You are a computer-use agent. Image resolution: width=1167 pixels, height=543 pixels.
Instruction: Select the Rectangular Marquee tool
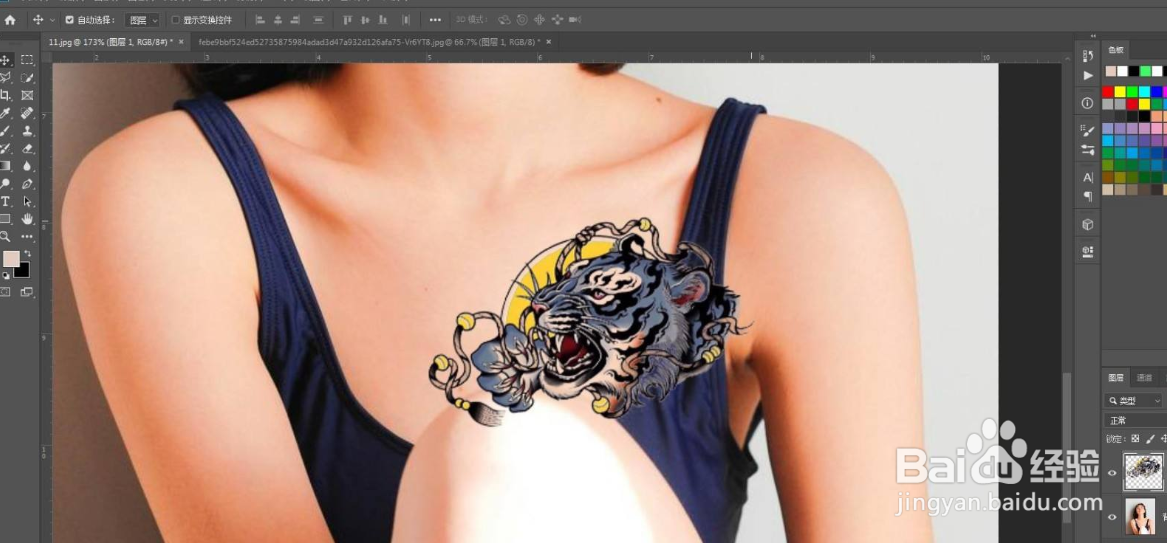coord(28,60)
